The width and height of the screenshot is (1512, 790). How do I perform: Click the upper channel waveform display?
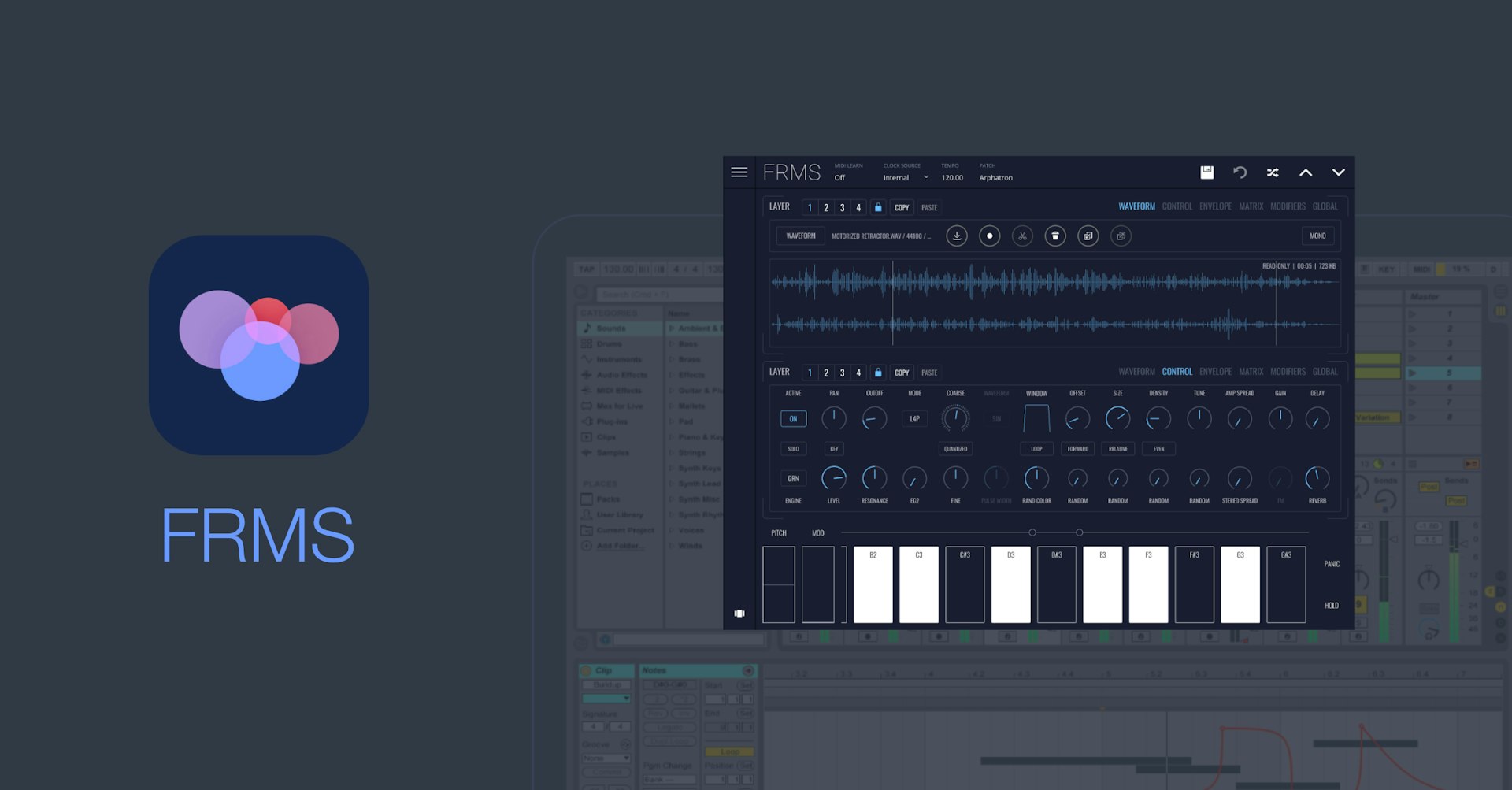(x=1055, y=281)
